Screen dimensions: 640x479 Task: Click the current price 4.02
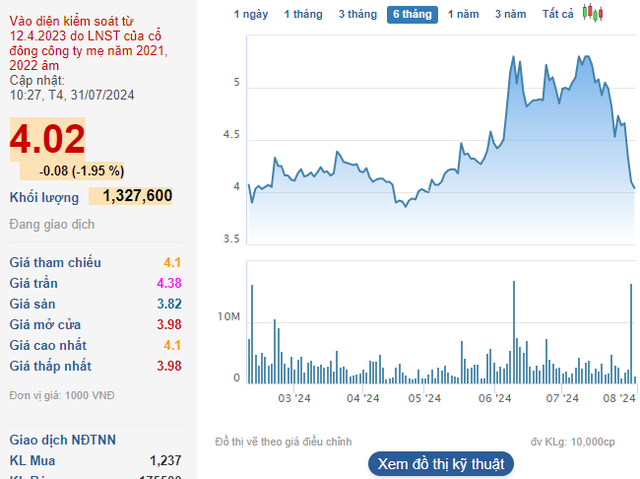[x=47, y=139]
